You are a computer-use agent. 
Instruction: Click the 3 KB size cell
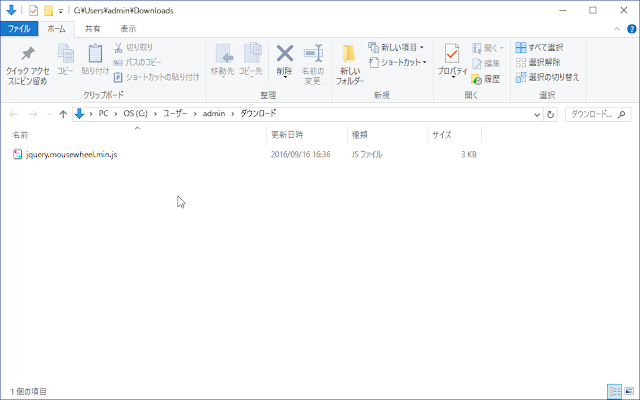(469, 154)
